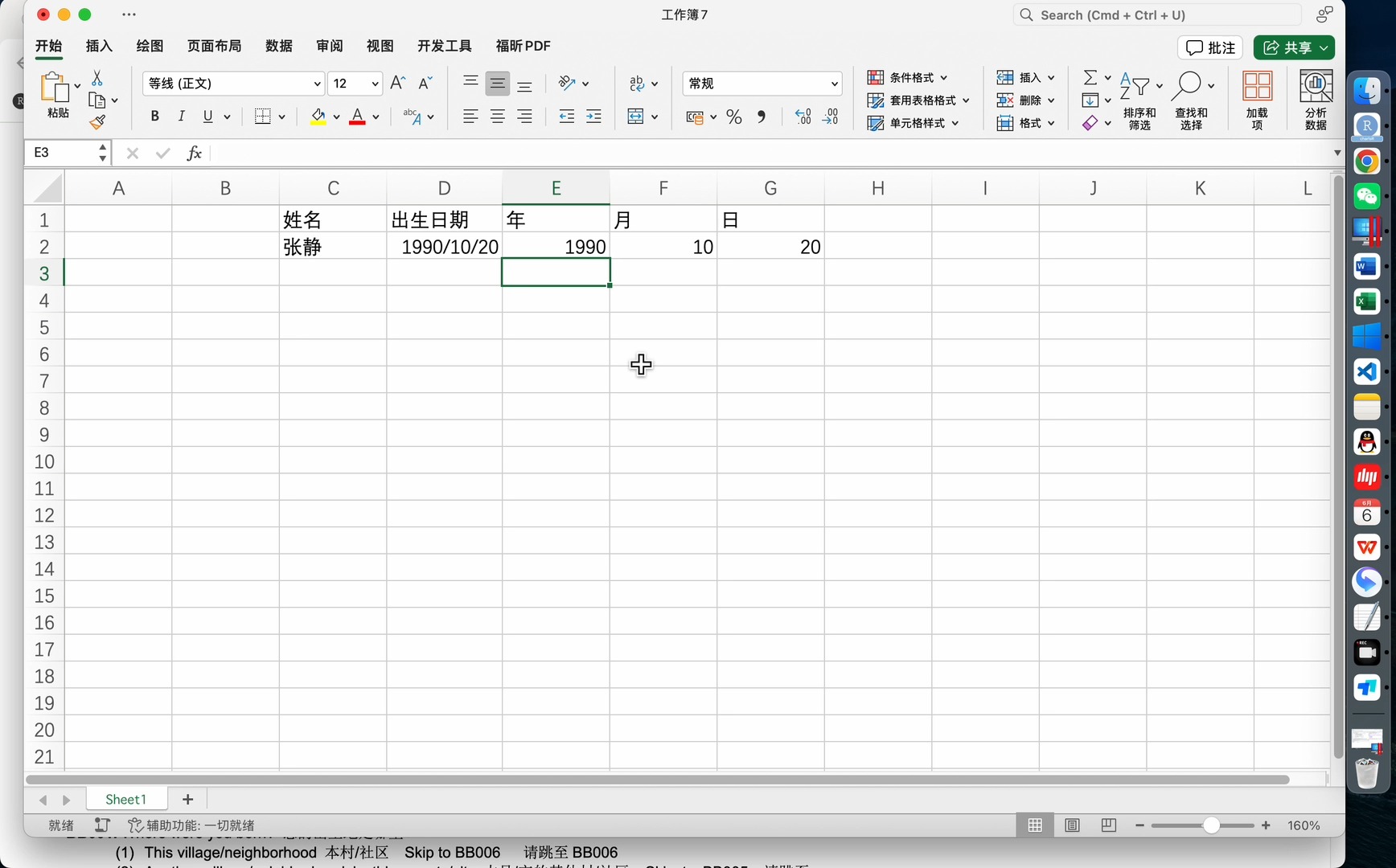Increase font size with large A
Screen dimensions: 1396x868
(x=397, y=83)
